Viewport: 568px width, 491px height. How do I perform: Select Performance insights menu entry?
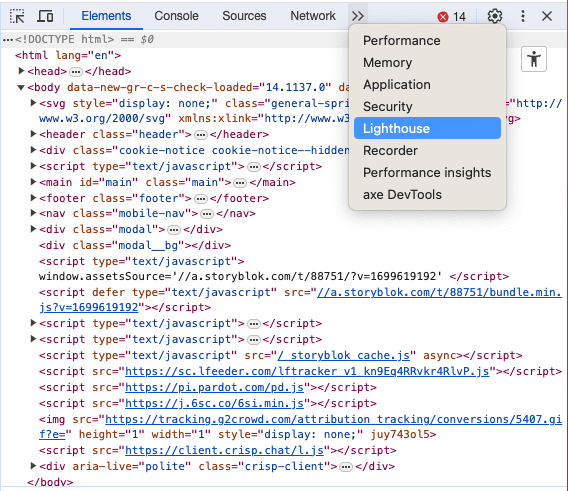click(x=427, y=172)
